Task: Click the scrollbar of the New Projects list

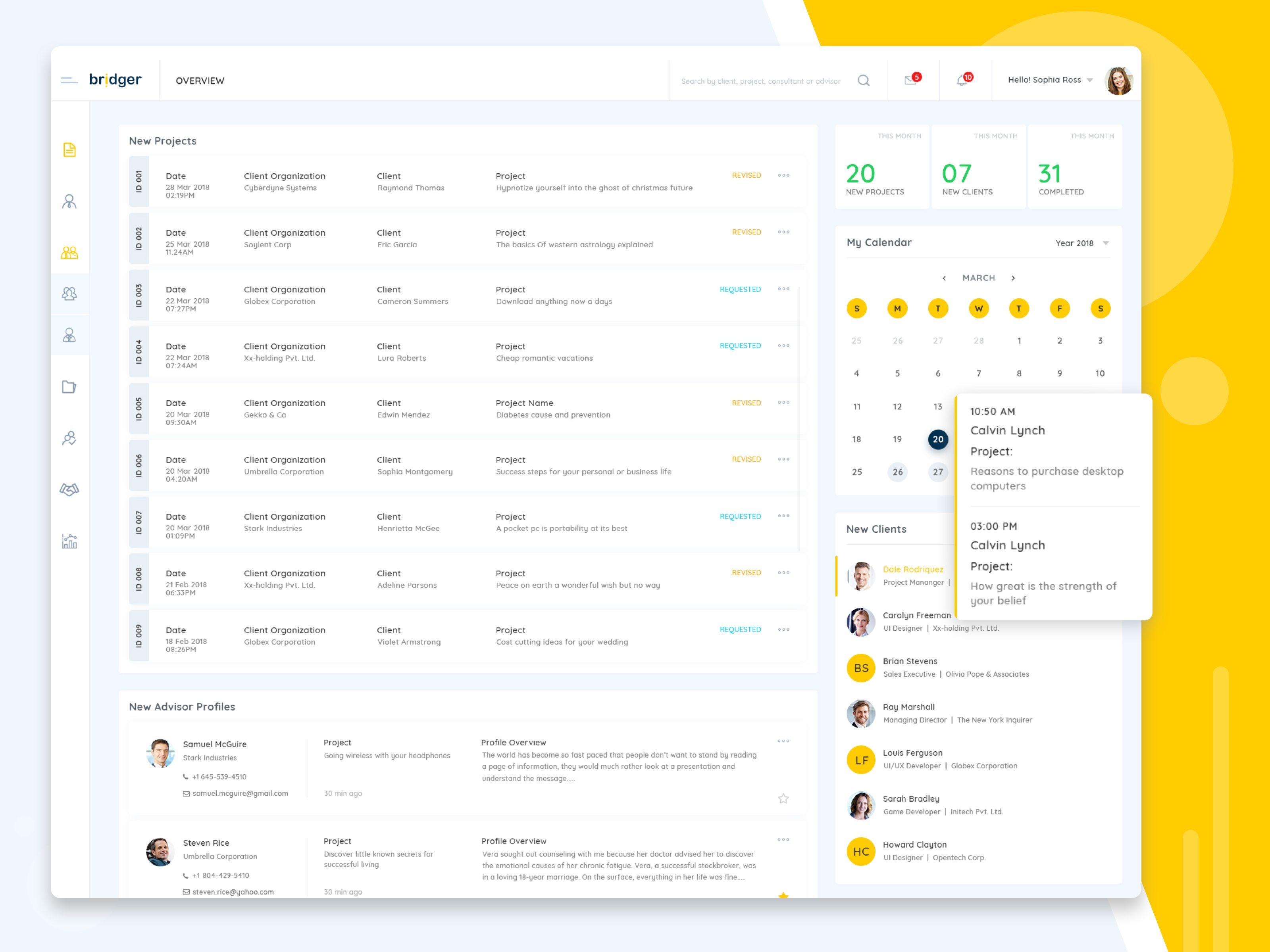Action: pos(800,419)
